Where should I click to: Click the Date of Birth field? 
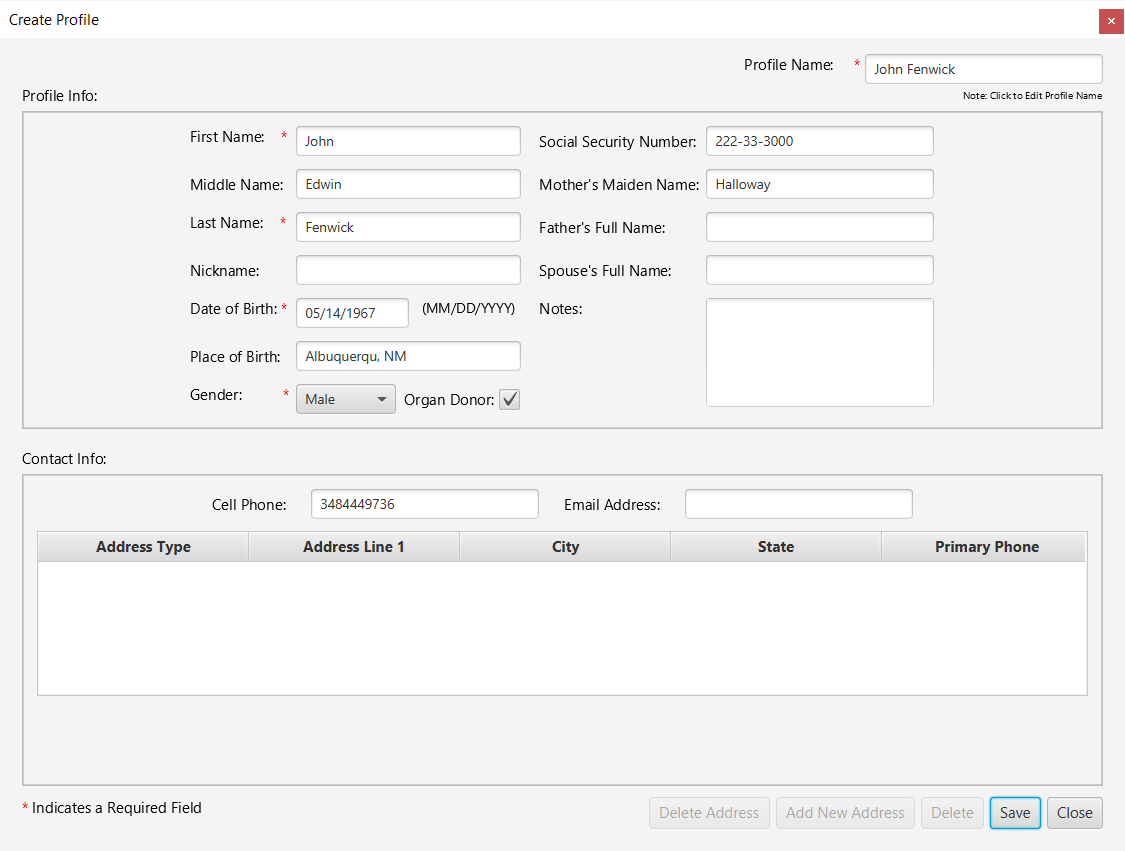click(x=351, y=312)
